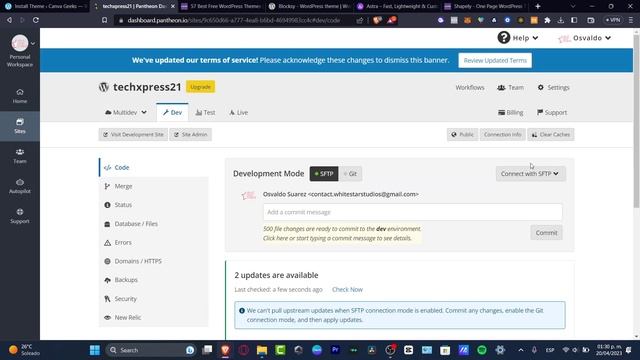The width and height of the screenshot is (640, 360).
Task: Click the Check Now link
Action: (347, 289)
